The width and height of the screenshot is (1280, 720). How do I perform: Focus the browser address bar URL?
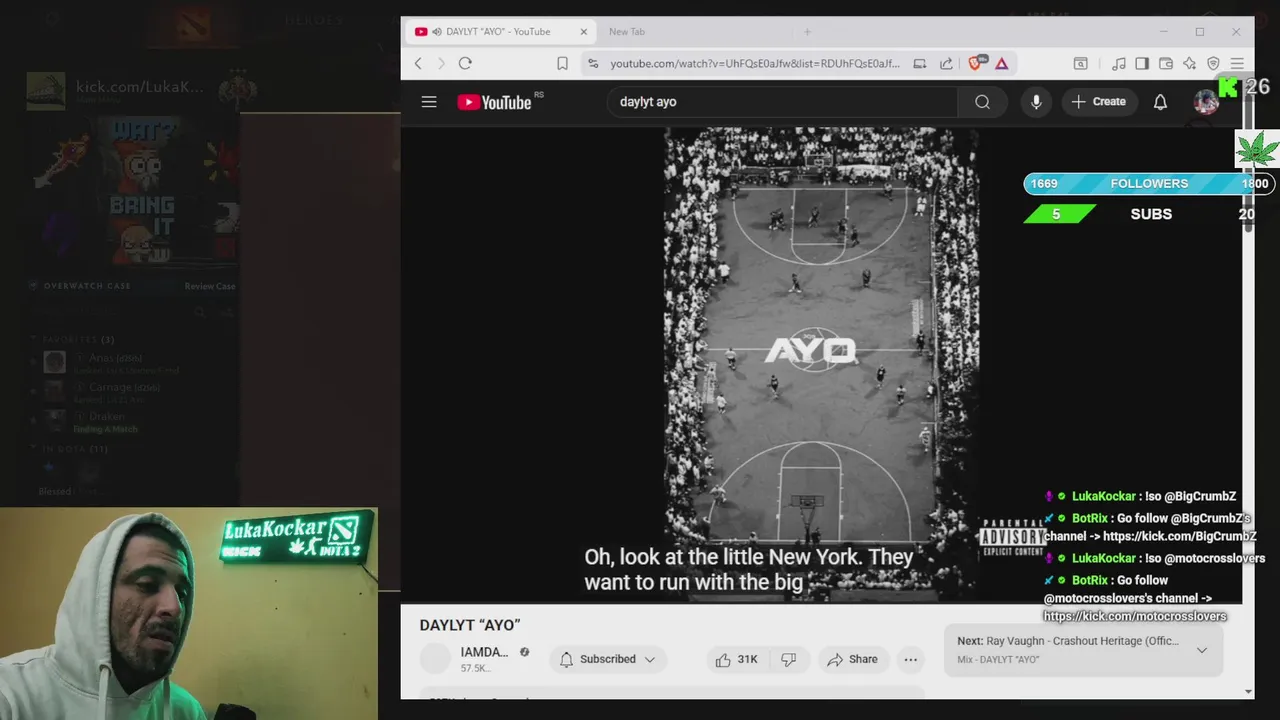point(755,63)
